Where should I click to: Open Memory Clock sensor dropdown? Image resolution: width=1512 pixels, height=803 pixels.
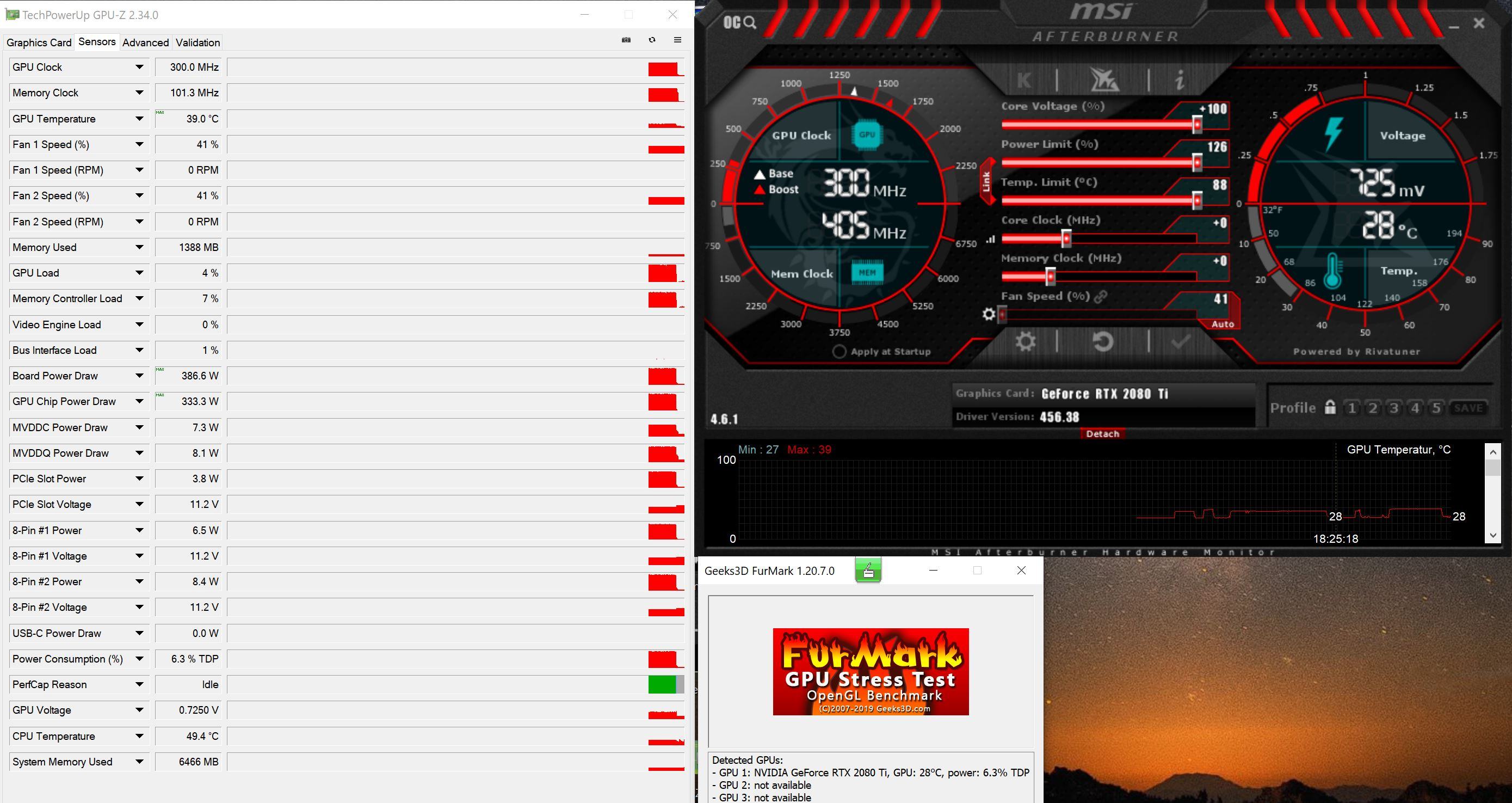(139, 93)
